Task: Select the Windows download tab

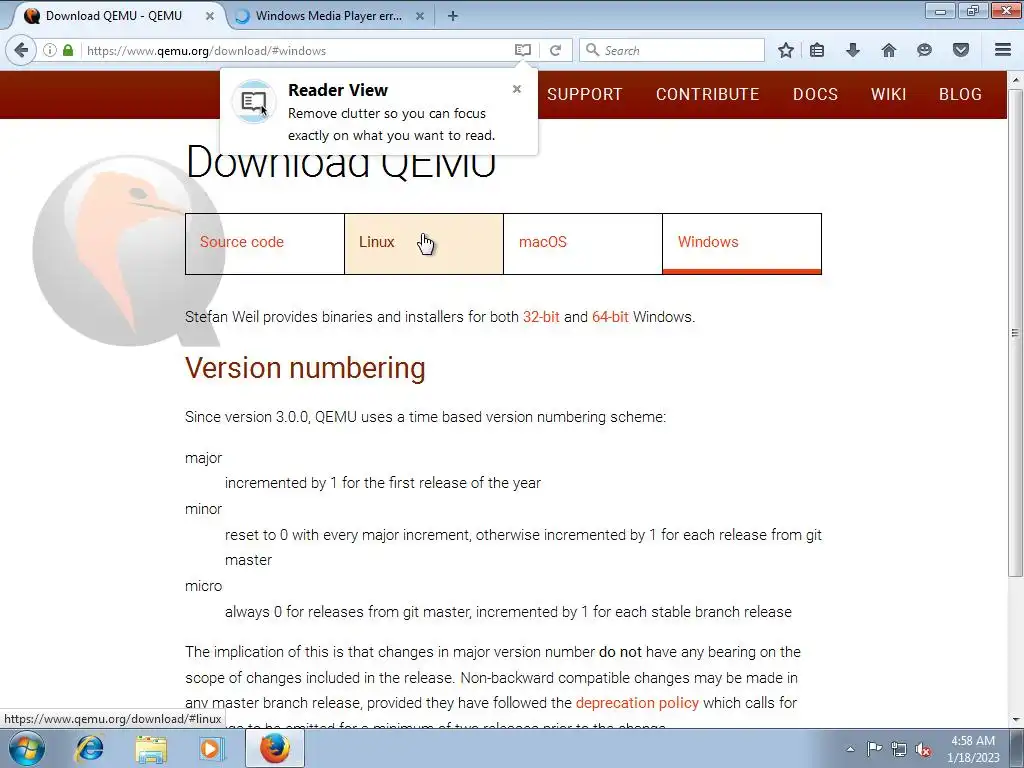Action: (742, 244)
